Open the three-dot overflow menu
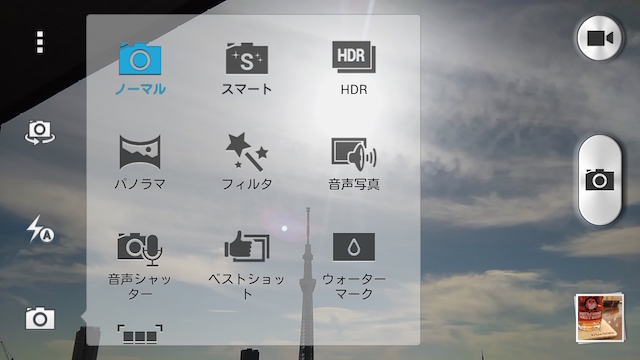 [40, 42]
